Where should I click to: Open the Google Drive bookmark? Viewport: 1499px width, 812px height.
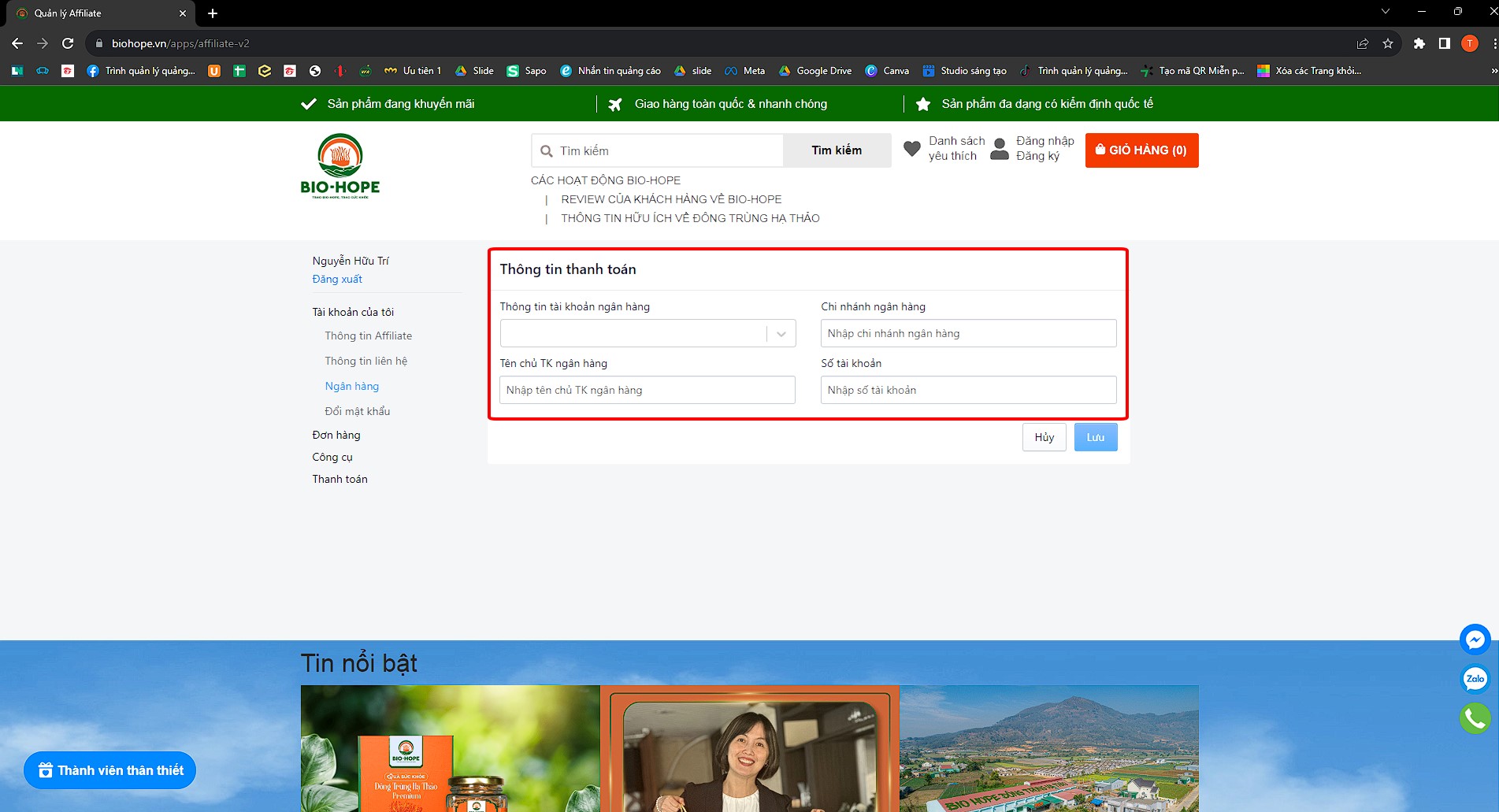coord(815,71)
